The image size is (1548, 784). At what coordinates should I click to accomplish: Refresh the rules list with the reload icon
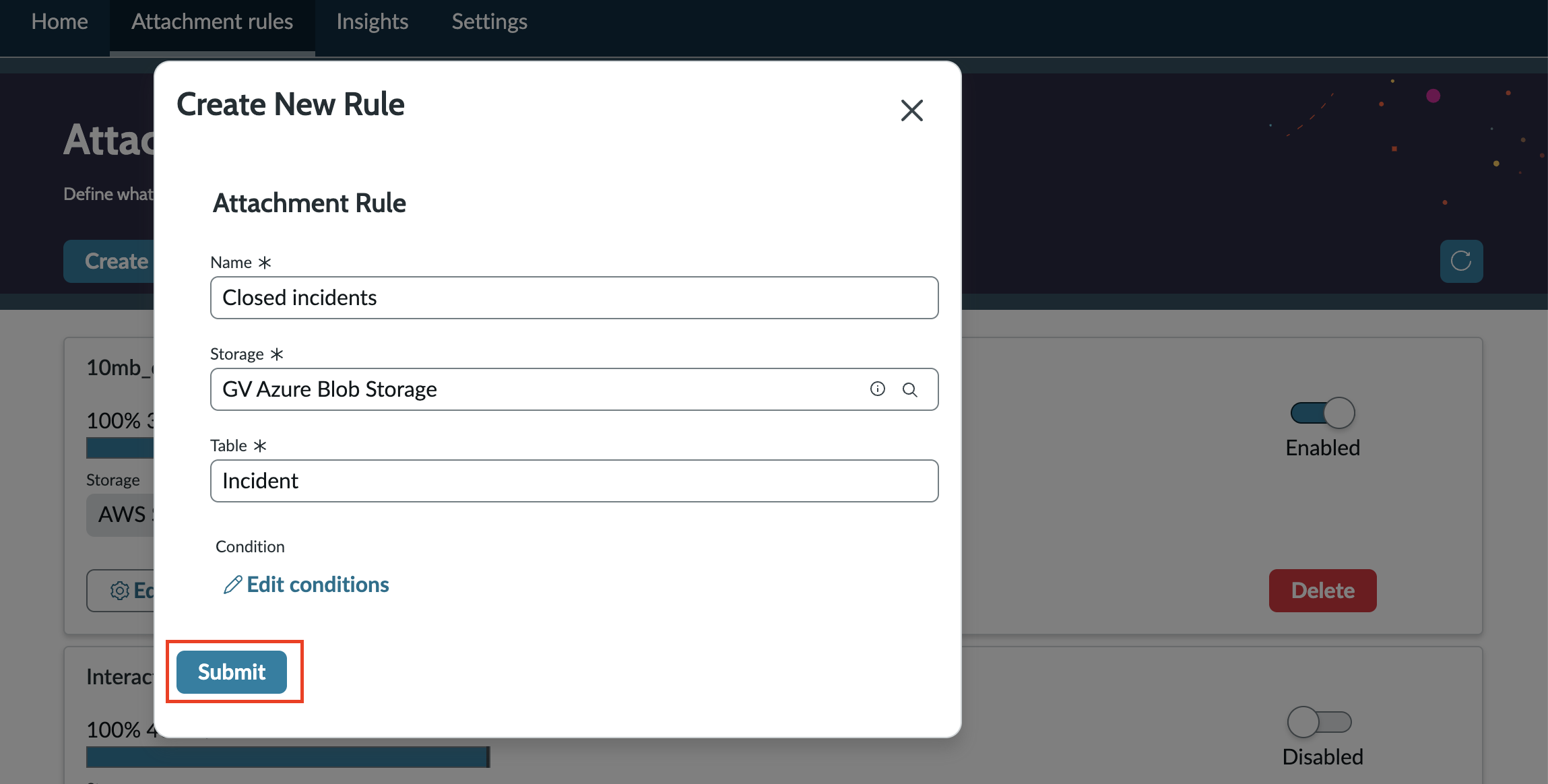tap(1461, 261)
